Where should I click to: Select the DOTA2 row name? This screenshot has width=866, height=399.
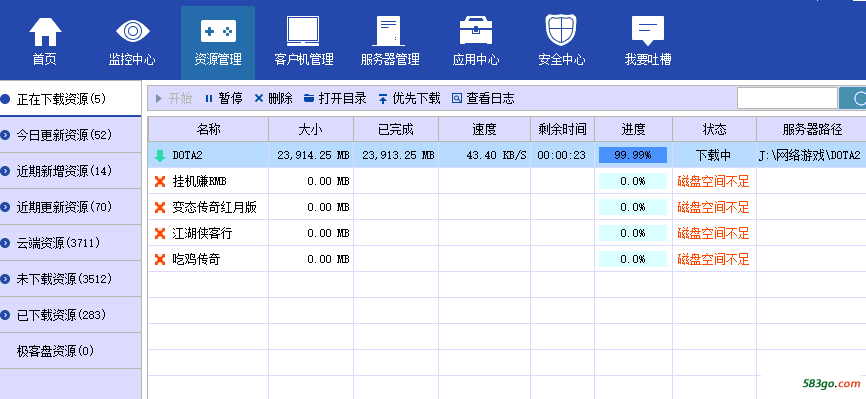coord(188,155)
